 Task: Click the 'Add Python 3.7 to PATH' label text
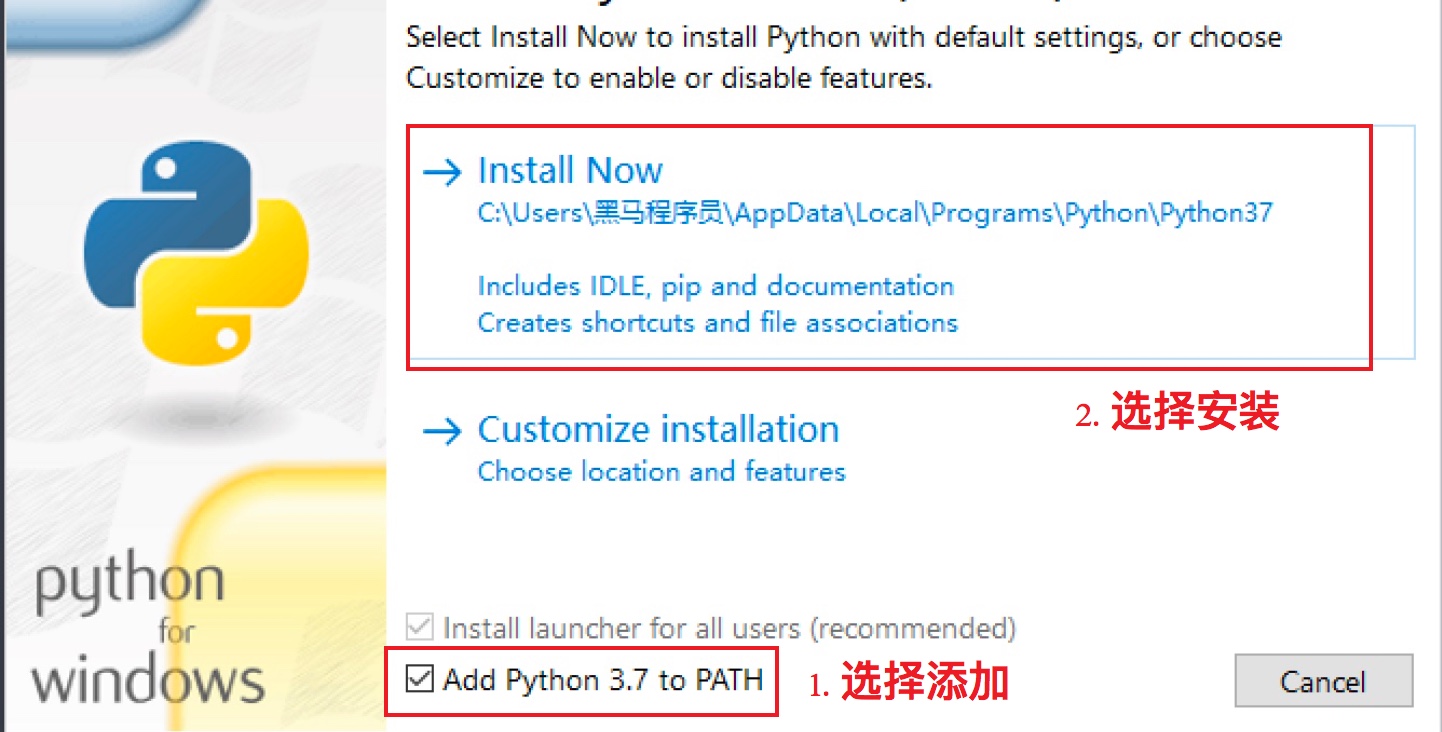coord(603,680)
